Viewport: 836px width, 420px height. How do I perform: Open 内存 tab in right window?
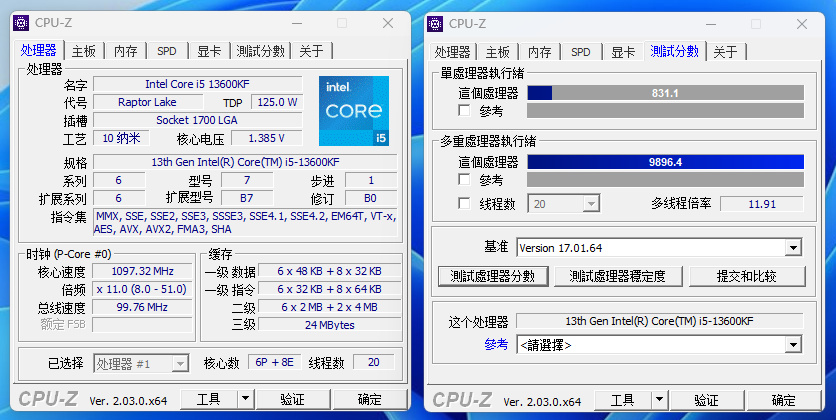[x=539, y=52]
